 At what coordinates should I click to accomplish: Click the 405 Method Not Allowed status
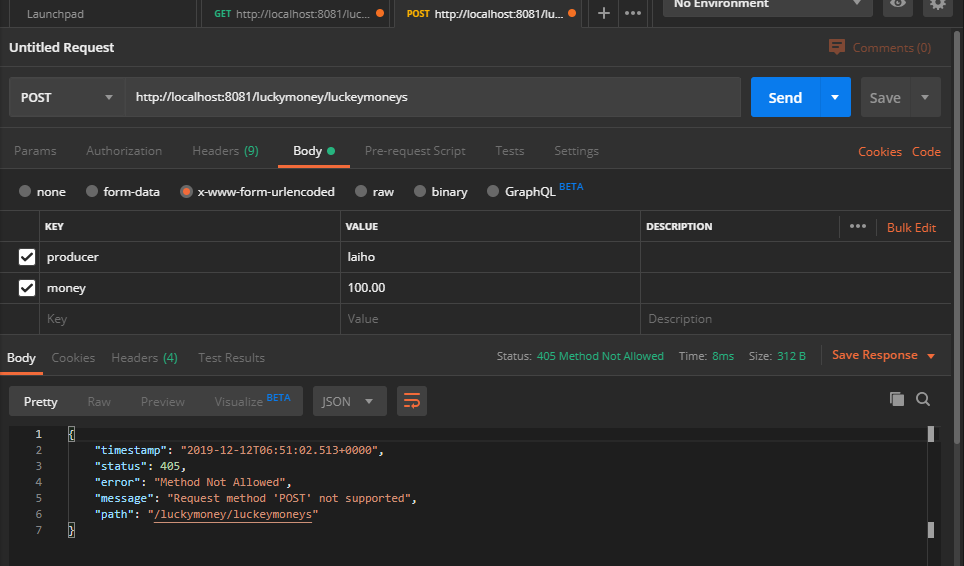600,356
